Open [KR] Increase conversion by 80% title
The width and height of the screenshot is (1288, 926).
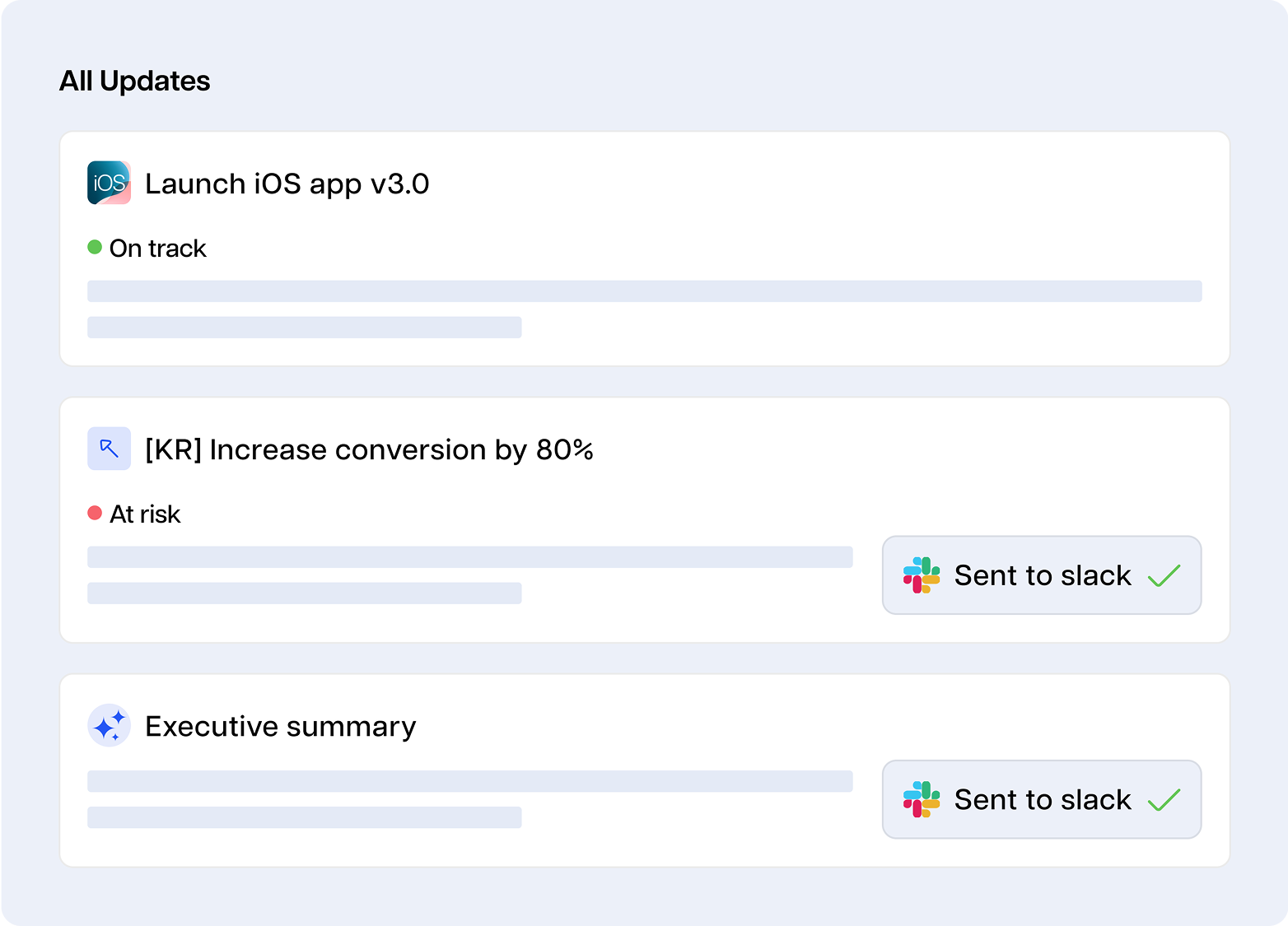[x=369, y=449]
